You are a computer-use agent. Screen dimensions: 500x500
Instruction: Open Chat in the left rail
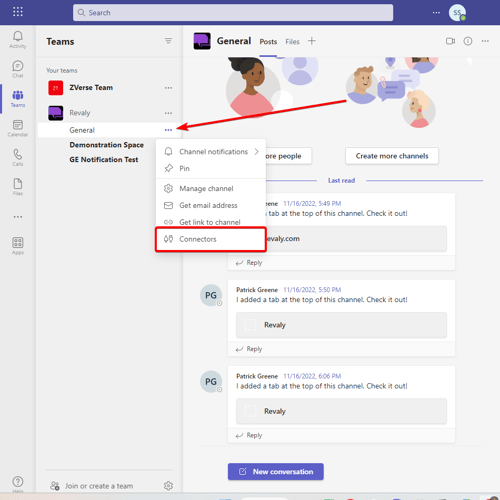click(18, 69)
